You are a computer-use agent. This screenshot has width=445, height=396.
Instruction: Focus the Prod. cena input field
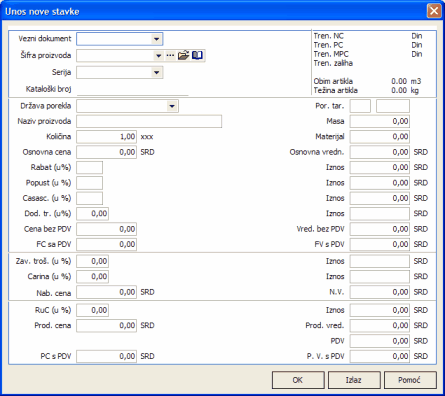tap(106, 325)
